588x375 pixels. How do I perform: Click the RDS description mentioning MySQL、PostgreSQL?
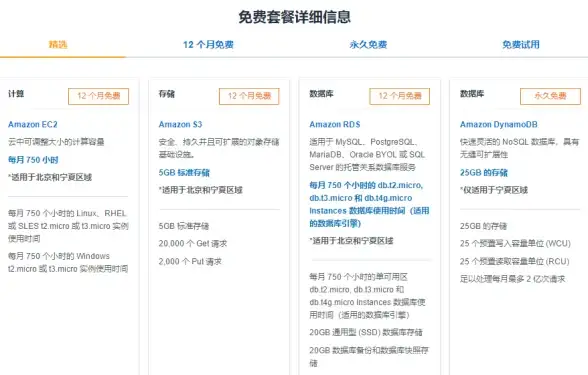click(x=368, y=154)
